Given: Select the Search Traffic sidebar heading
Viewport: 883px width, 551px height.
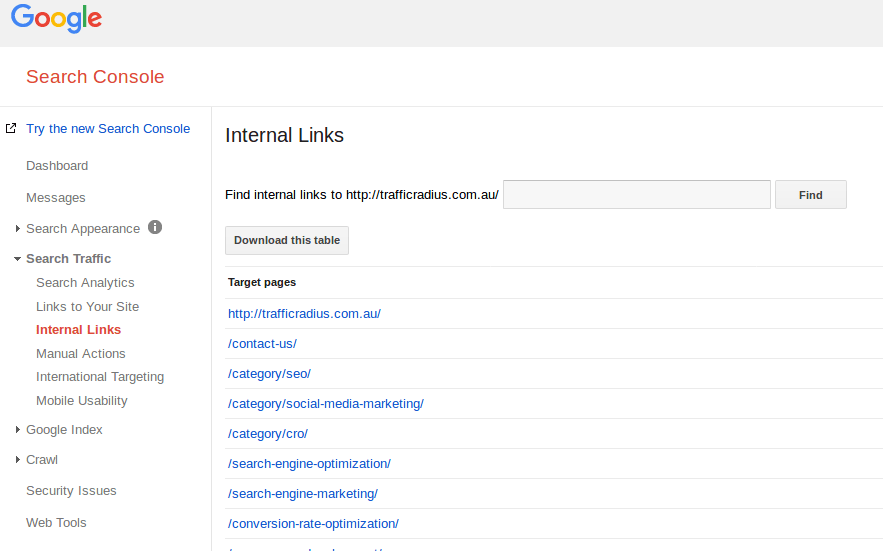Looking at the screenshot, I should coord(69,259).
